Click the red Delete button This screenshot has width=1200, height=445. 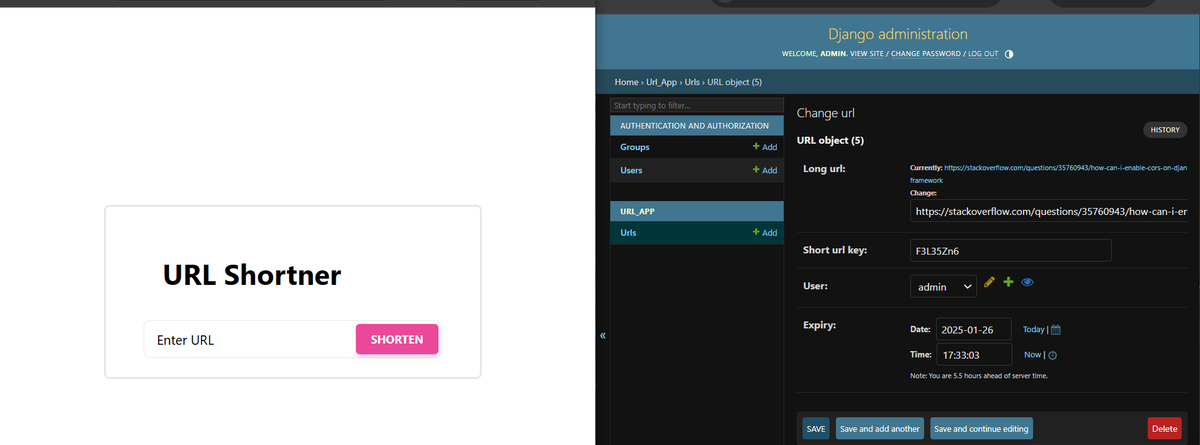[1165, 428]
